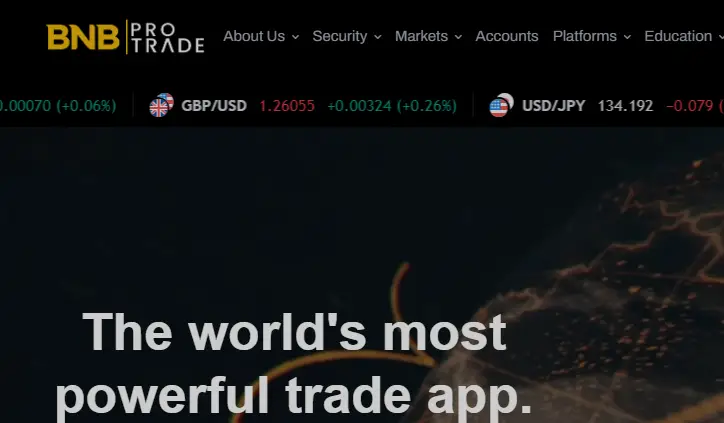Click the GBP/USD flag pair icon
724x423 pixels.
coord(162,105)
